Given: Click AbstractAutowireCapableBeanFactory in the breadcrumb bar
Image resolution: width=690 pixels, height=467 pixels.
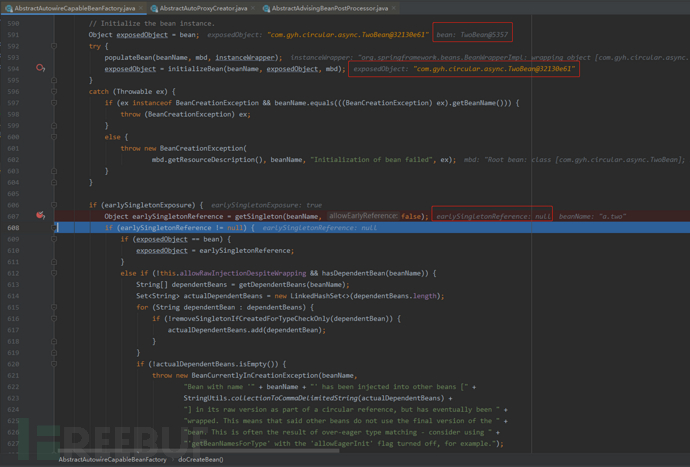Looking at the screenshot, I should (x=112, y=459).
